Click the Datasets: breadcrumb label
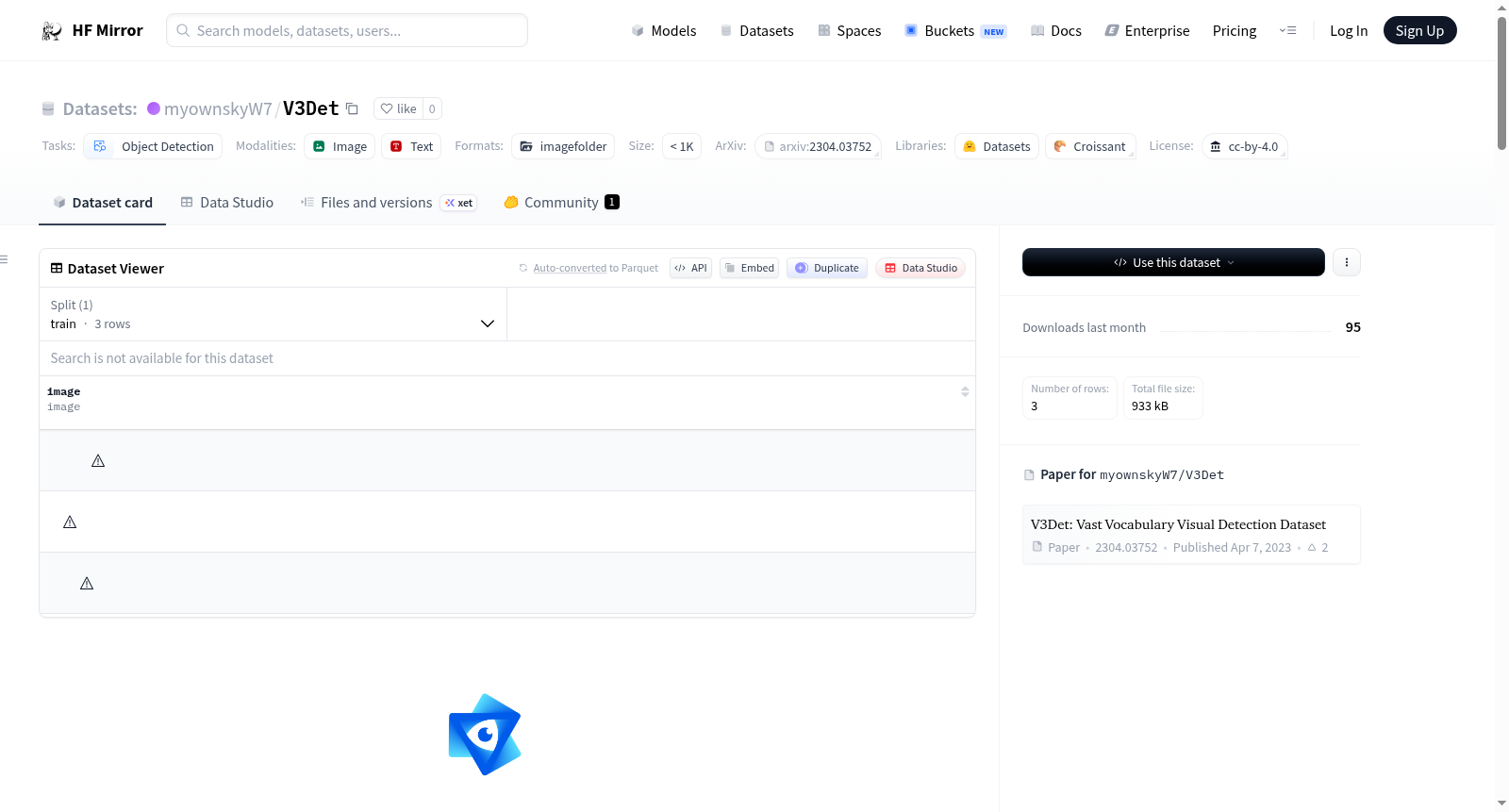Image resolution: width=1509 pixels, height=812 pixels. click(x=100, y=109)
